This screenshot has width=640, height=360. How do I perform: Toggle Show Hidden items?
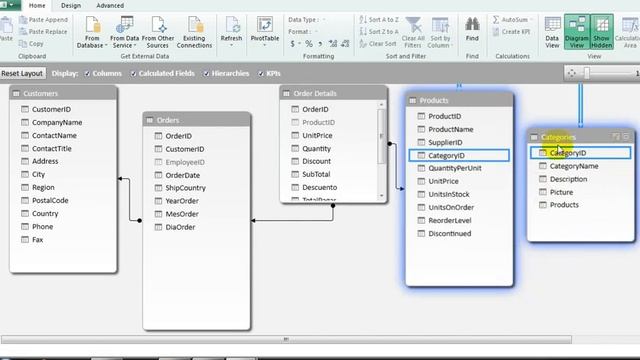602,32
